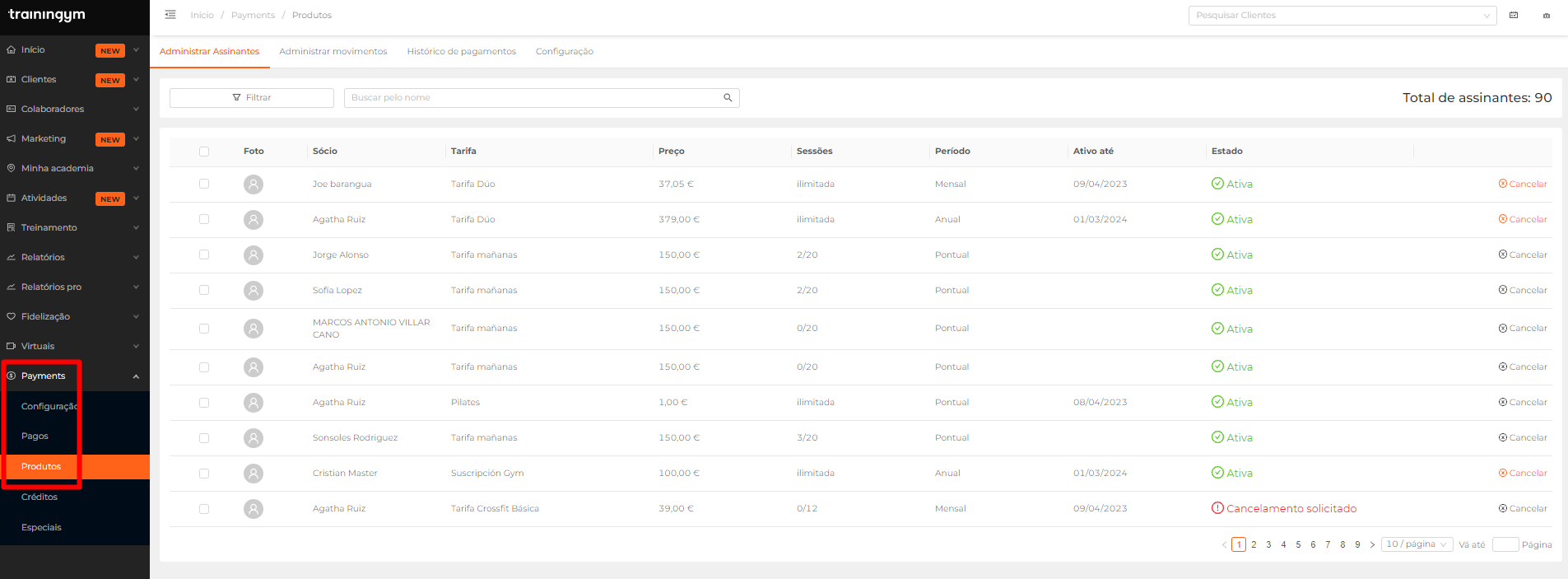Viewport: 1568px width, 579px height.
Task: Click the Virtuais video icon in sidebar
Action: pos(11,346)
